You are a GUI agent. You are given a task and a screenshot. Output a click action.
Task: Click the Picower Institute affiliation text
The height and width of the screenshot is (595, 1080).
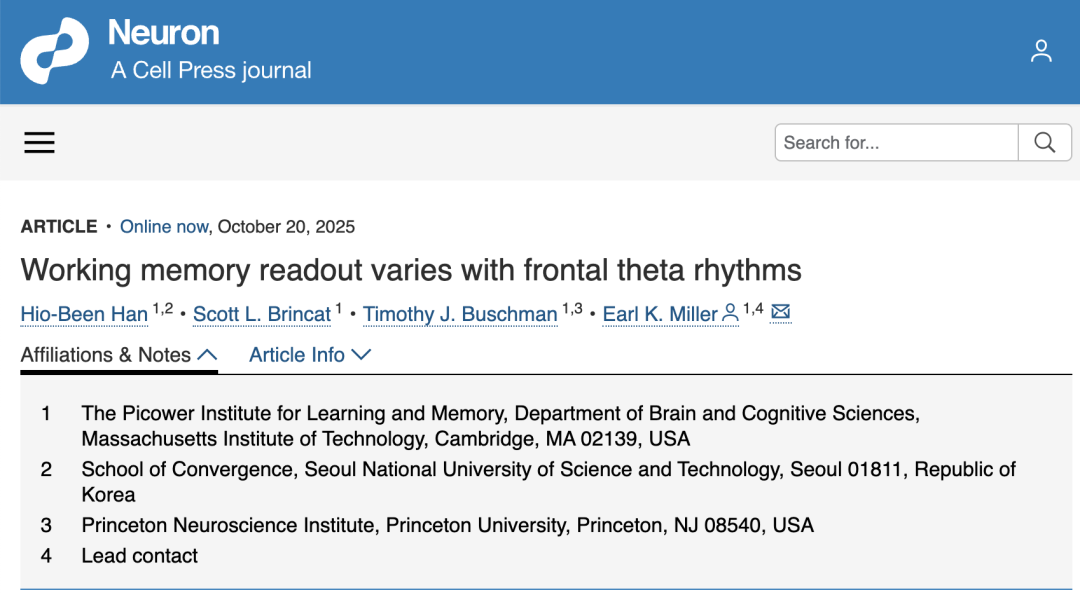click(x=501, y=426)
